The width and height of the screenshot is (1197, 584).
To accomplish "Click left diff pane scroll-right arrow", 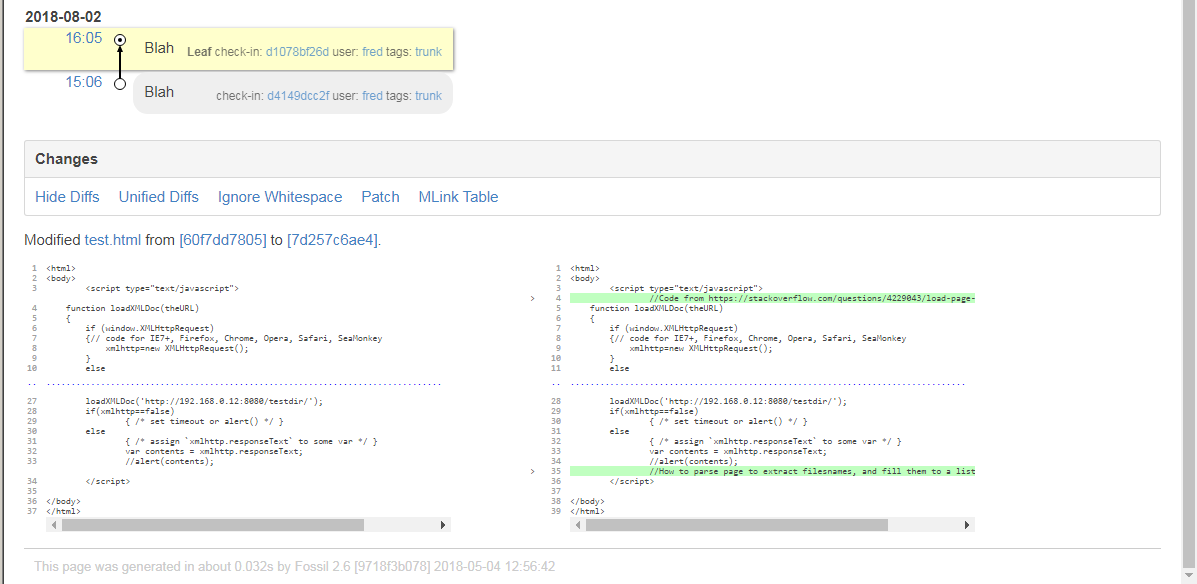I will tap(444, 525).
